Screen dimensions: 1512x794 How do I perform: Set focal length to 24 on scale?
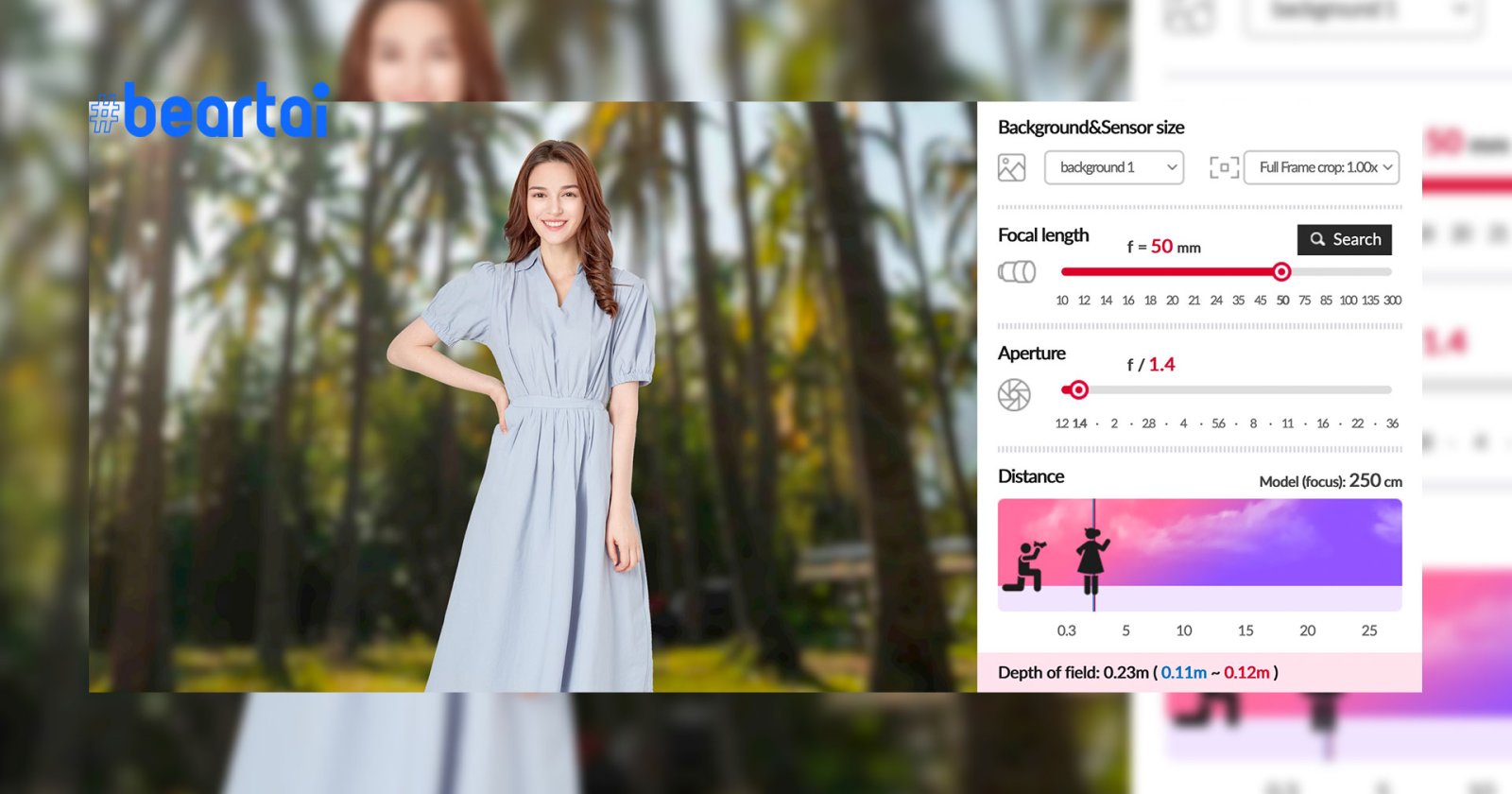point(1216,301)
